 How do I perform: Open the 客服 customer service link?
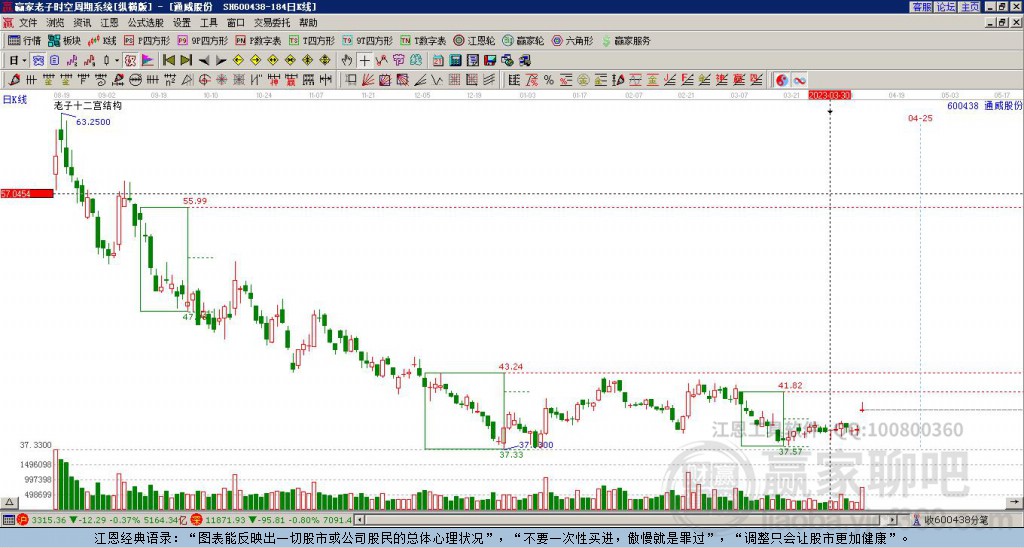coord(921,7)
